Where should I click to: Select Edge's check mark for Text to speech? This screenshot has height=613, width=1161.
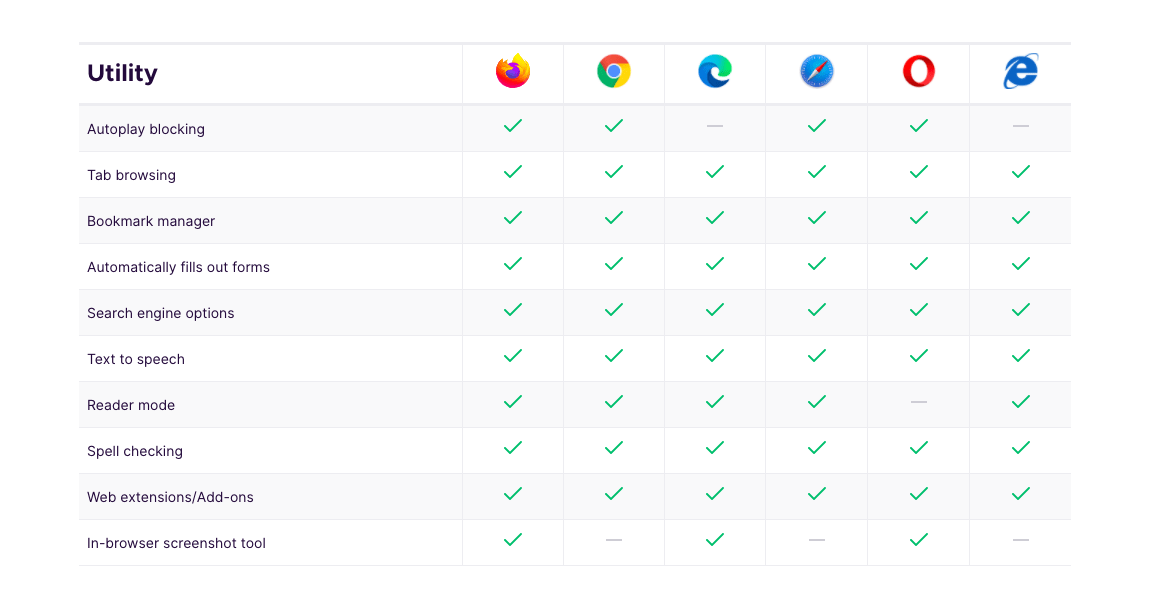point(715,356)
